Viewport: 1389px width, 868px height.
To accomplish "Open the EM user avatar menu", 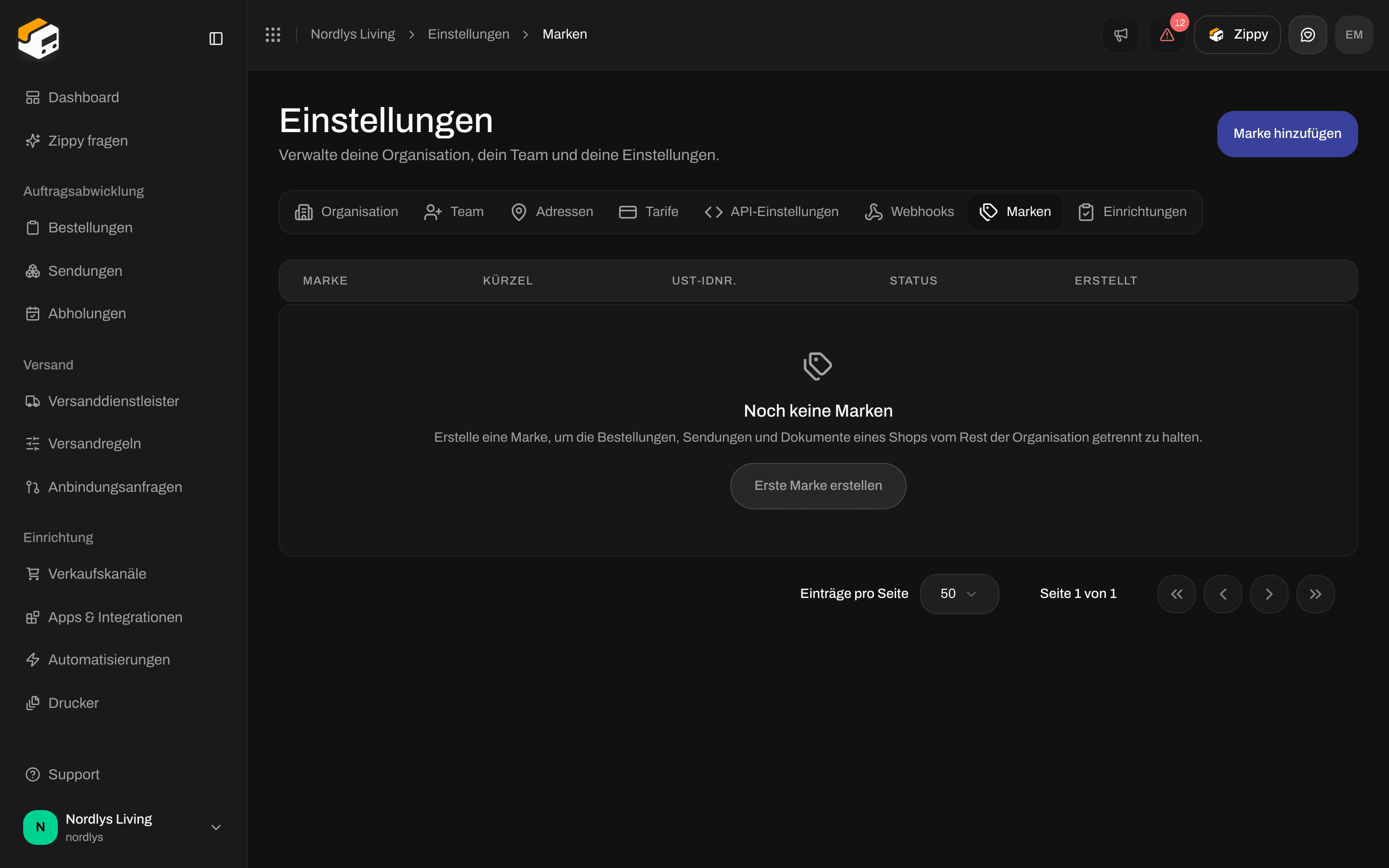I will [x=1354, y=34].
